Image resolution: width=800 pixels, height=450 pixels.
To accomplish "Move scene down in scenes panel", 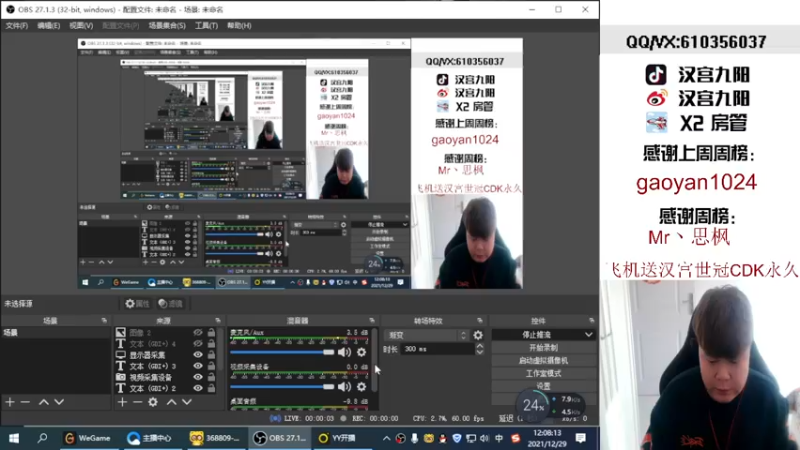I will tap(59, 402).
